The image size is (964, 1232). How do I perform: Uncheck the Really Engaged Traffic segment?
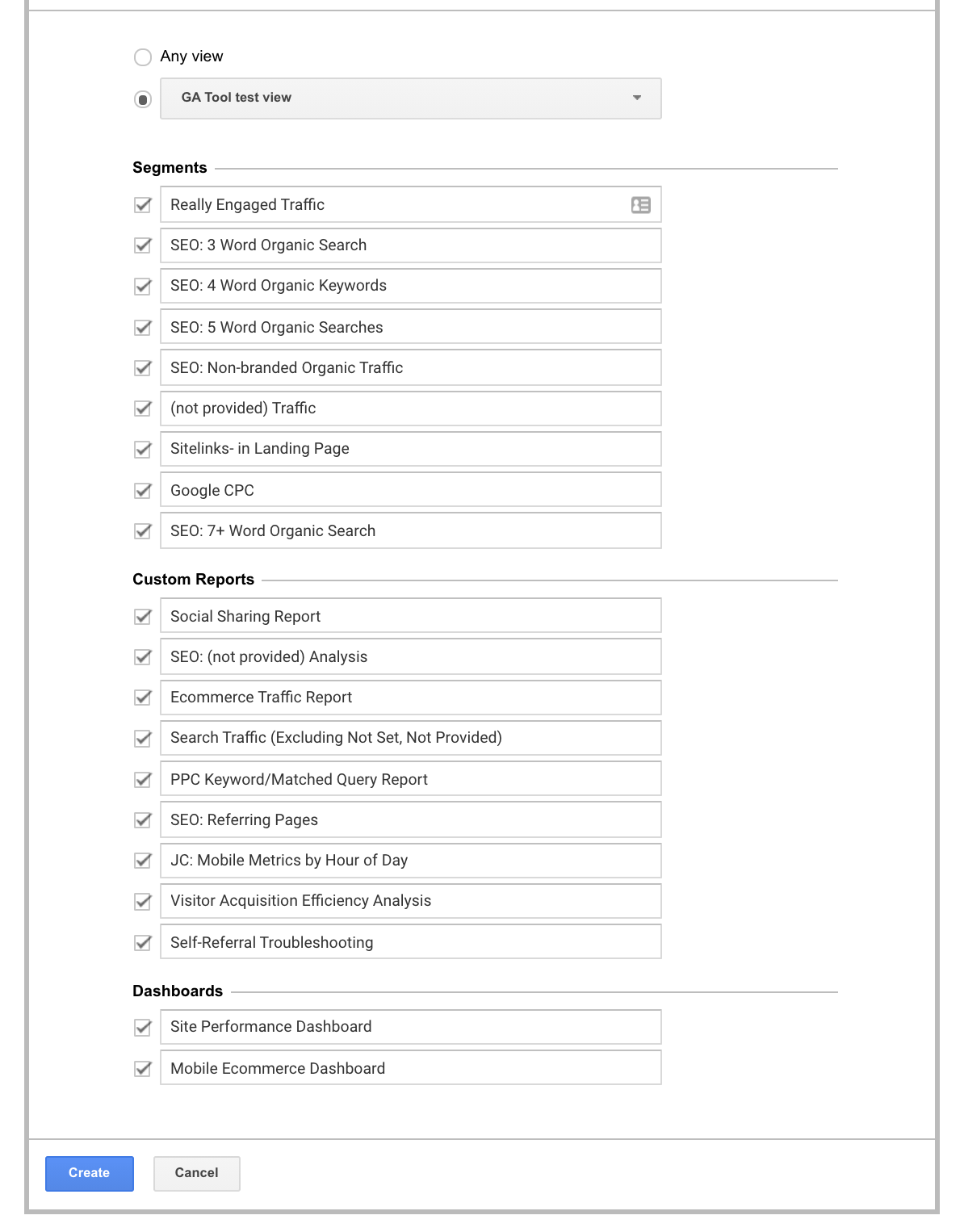click(x=142, y=205)
